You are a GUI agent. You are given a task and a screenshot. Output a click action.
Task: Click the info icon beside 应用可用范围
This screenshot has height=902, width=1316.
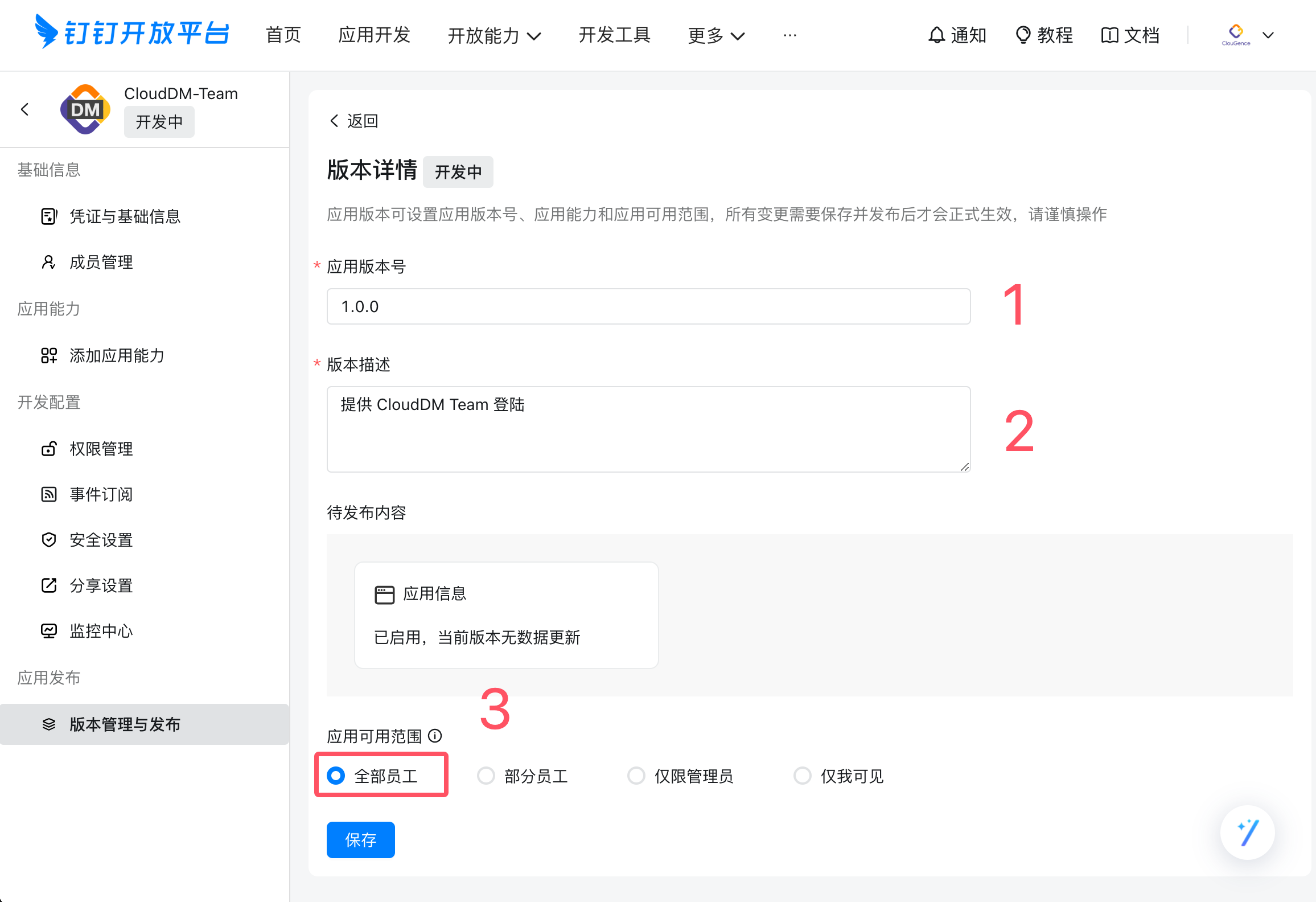tap(435, 736)
